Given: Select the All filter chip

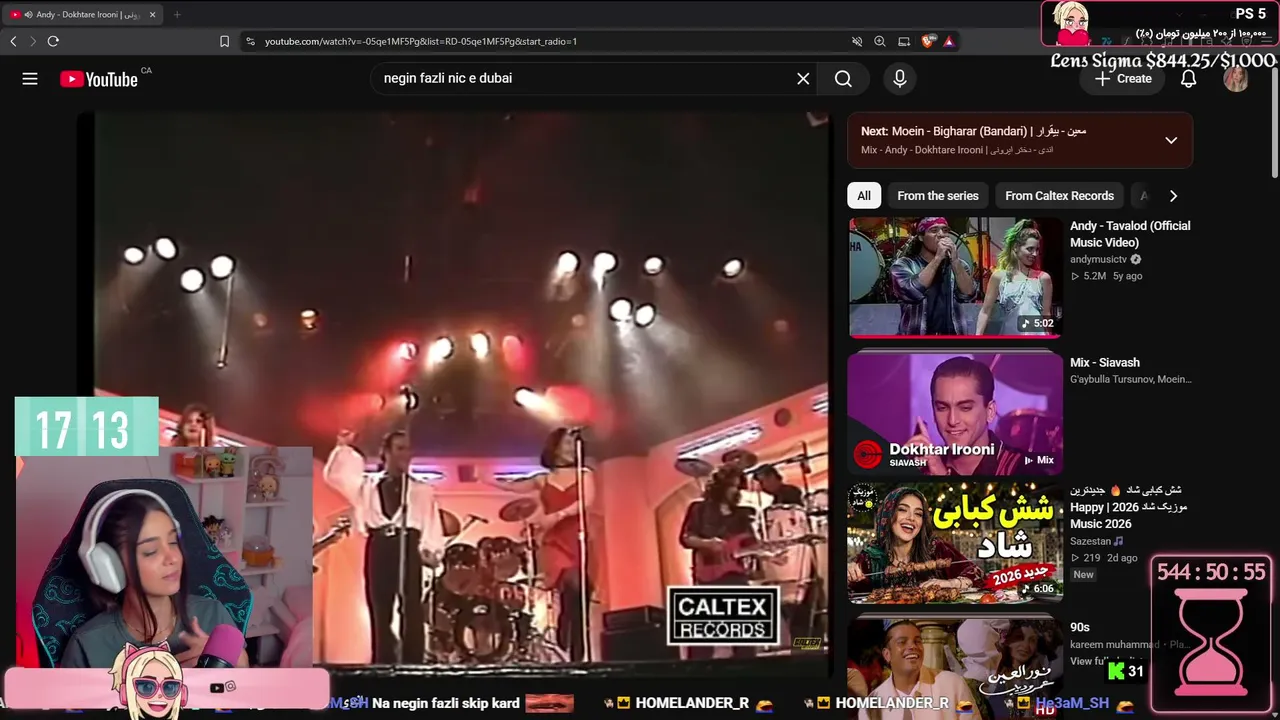Looking at the screenshot, I should tap(864, 196).
